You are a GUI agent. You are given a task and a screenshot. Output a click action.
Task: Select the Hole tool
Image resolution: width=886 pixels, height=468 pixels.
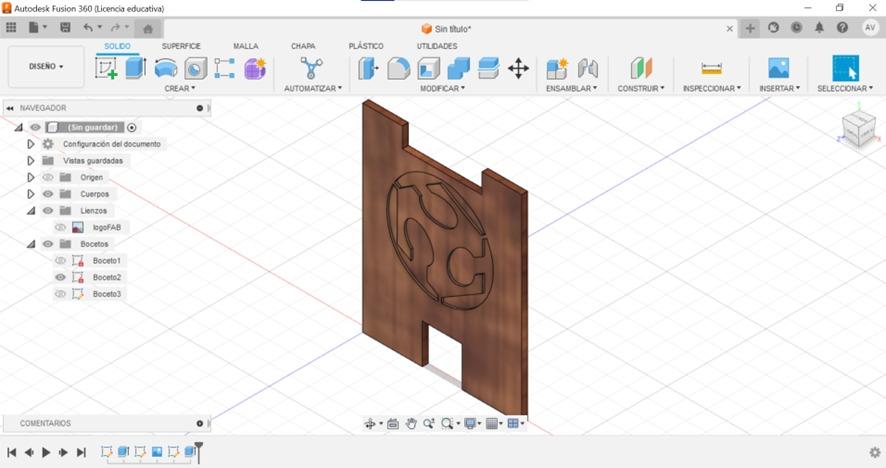pyautogui.click(x=196, y=68)
